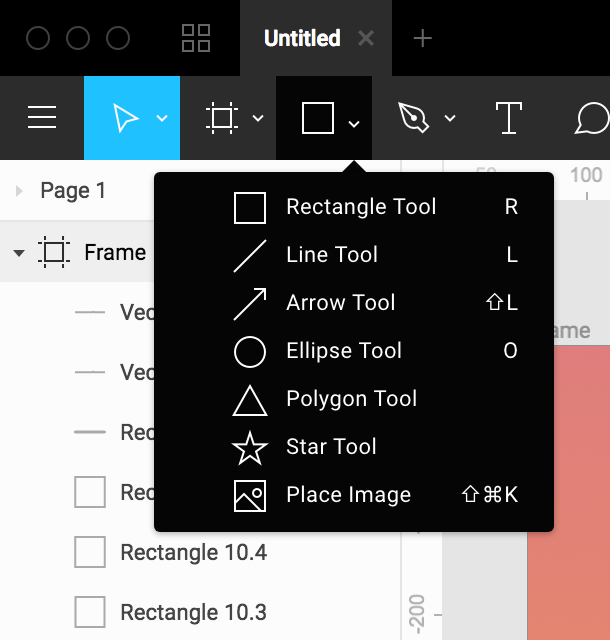Select the Comment tool bubble

(x=592, y=118)
